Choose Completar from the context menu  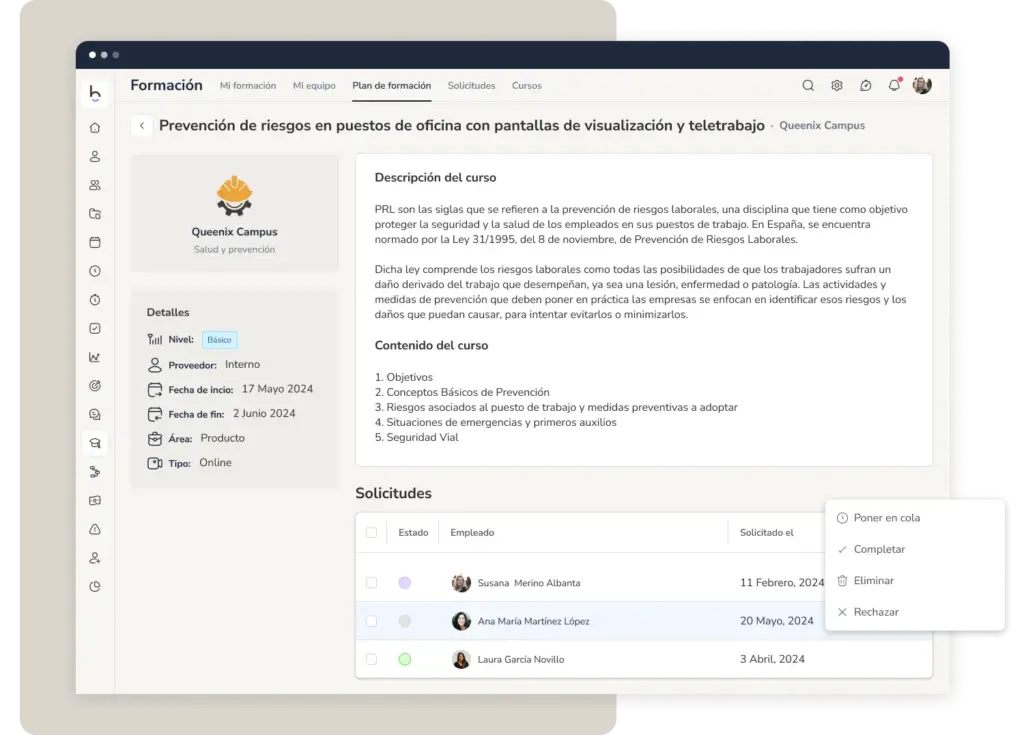pyautogui.click(x=879, y=549)
